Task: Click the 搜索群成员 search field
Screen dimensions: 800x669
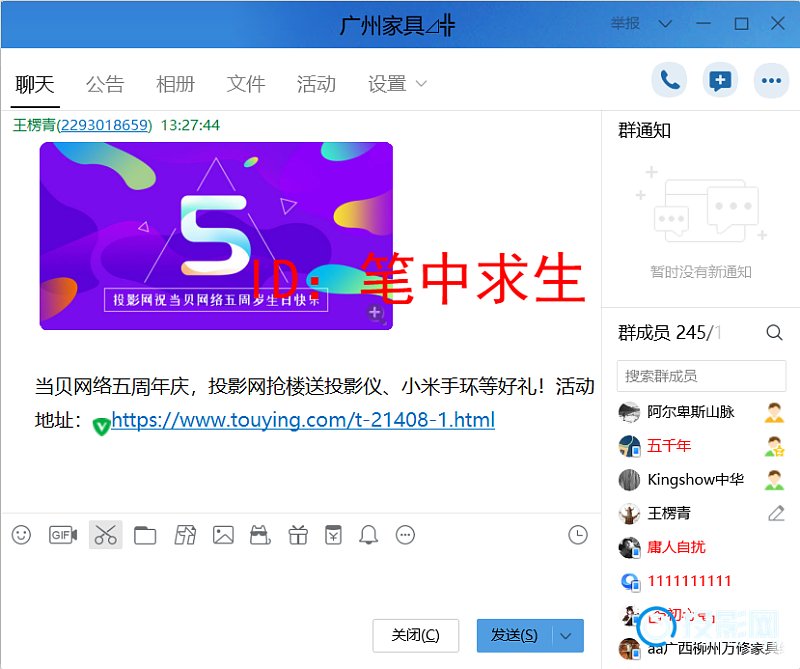Action: (x=701, y=376)
